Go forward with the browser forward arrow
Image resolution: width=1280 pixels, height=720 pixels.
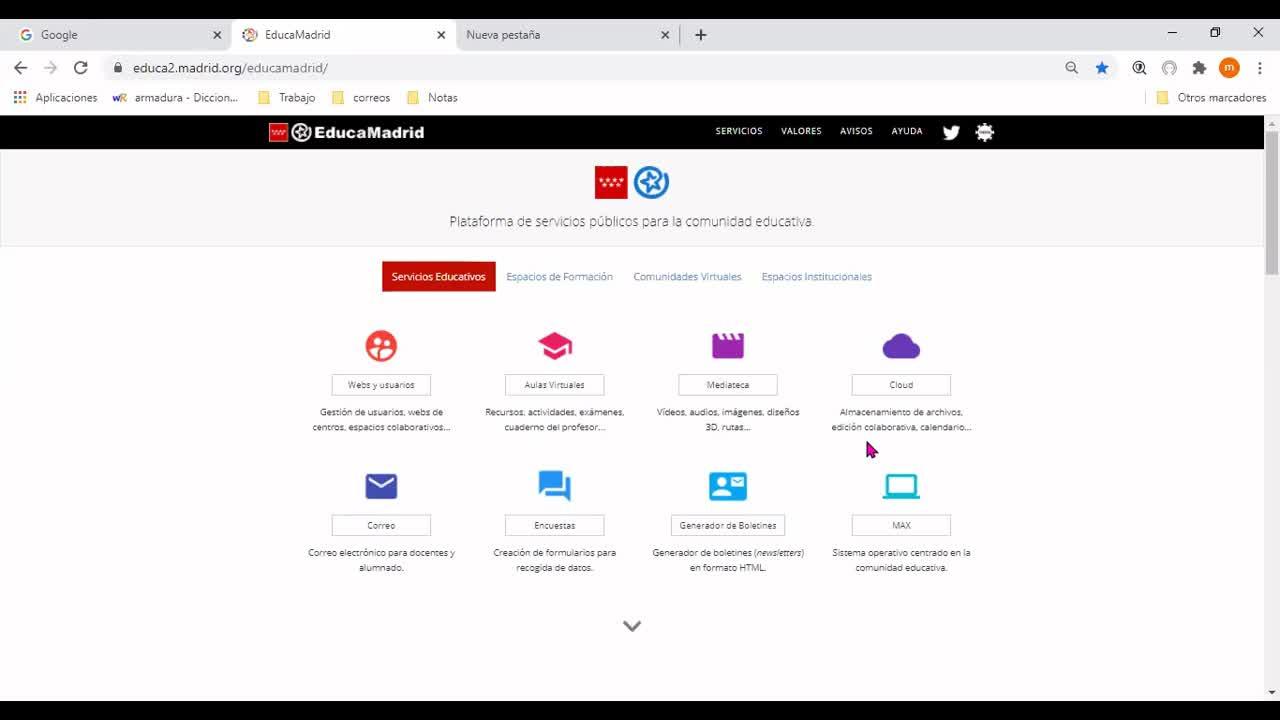click(x=51, y=68)
